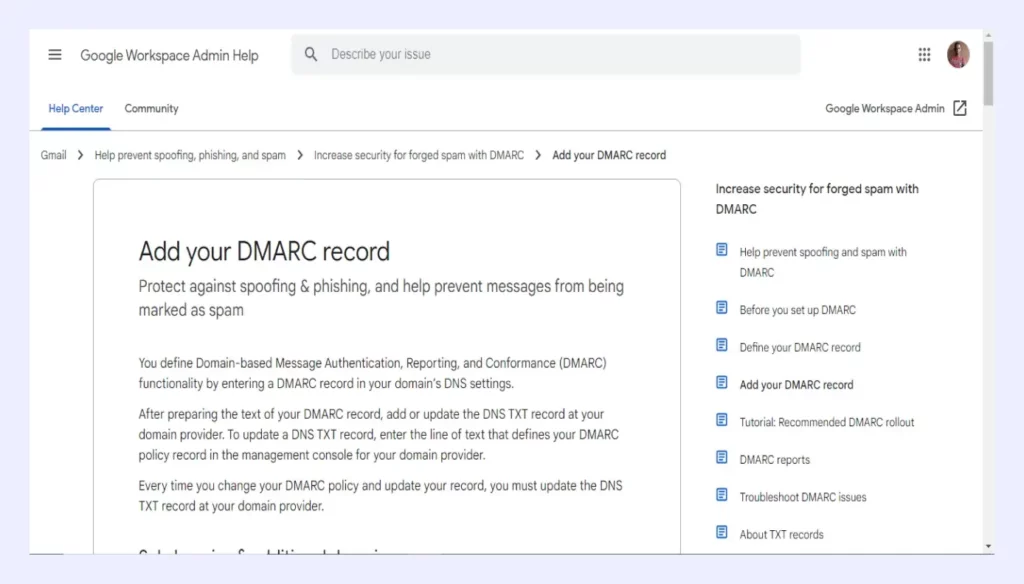The width and height of the screenshot is (1024, 584).
Task: Open Help prevent spoofing and spam with DMARC article
Action: pyautogui.click(x=823, y=262)
